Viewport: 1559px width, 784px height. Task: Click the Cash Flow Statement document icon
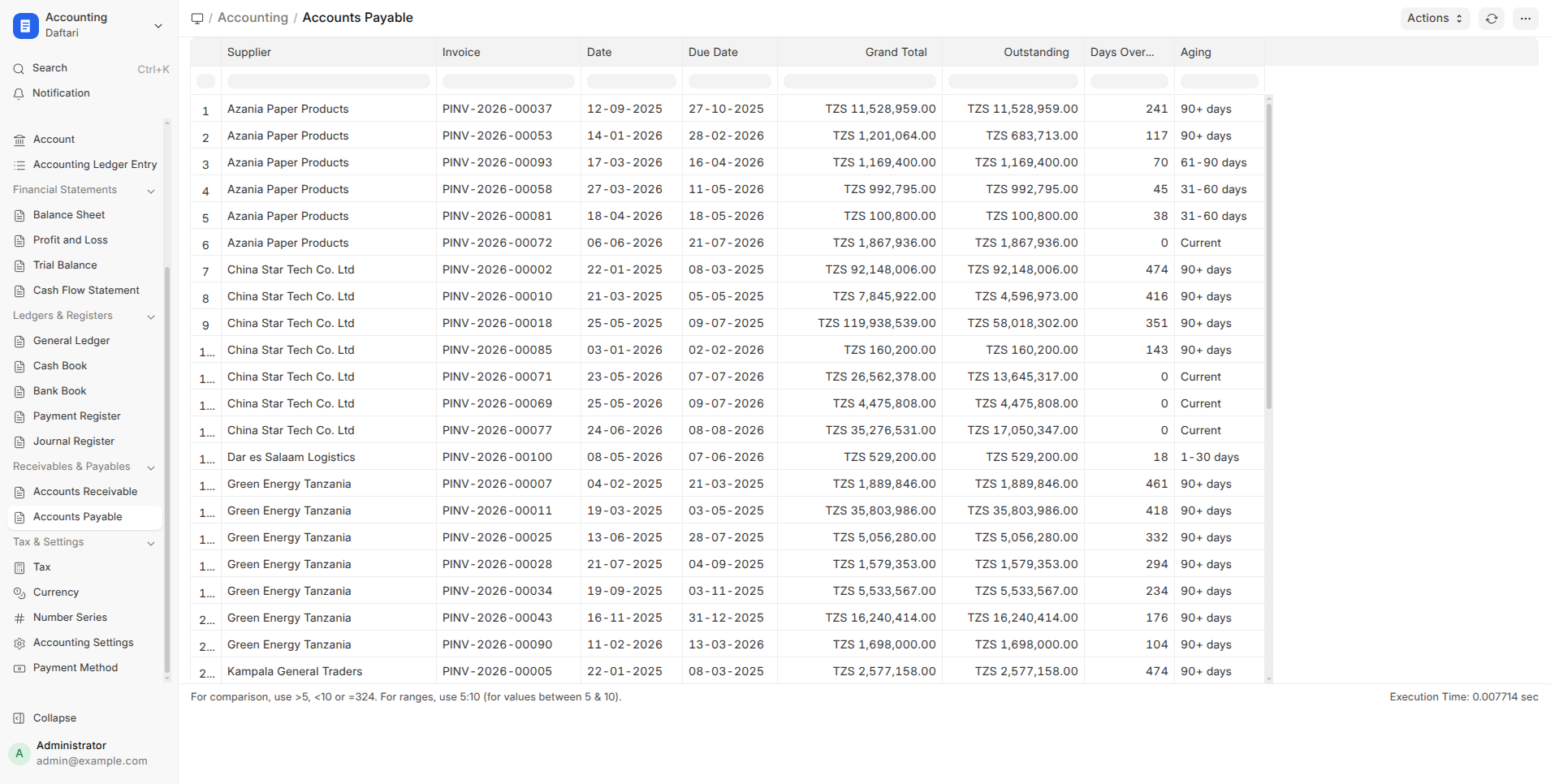[19, 291]
